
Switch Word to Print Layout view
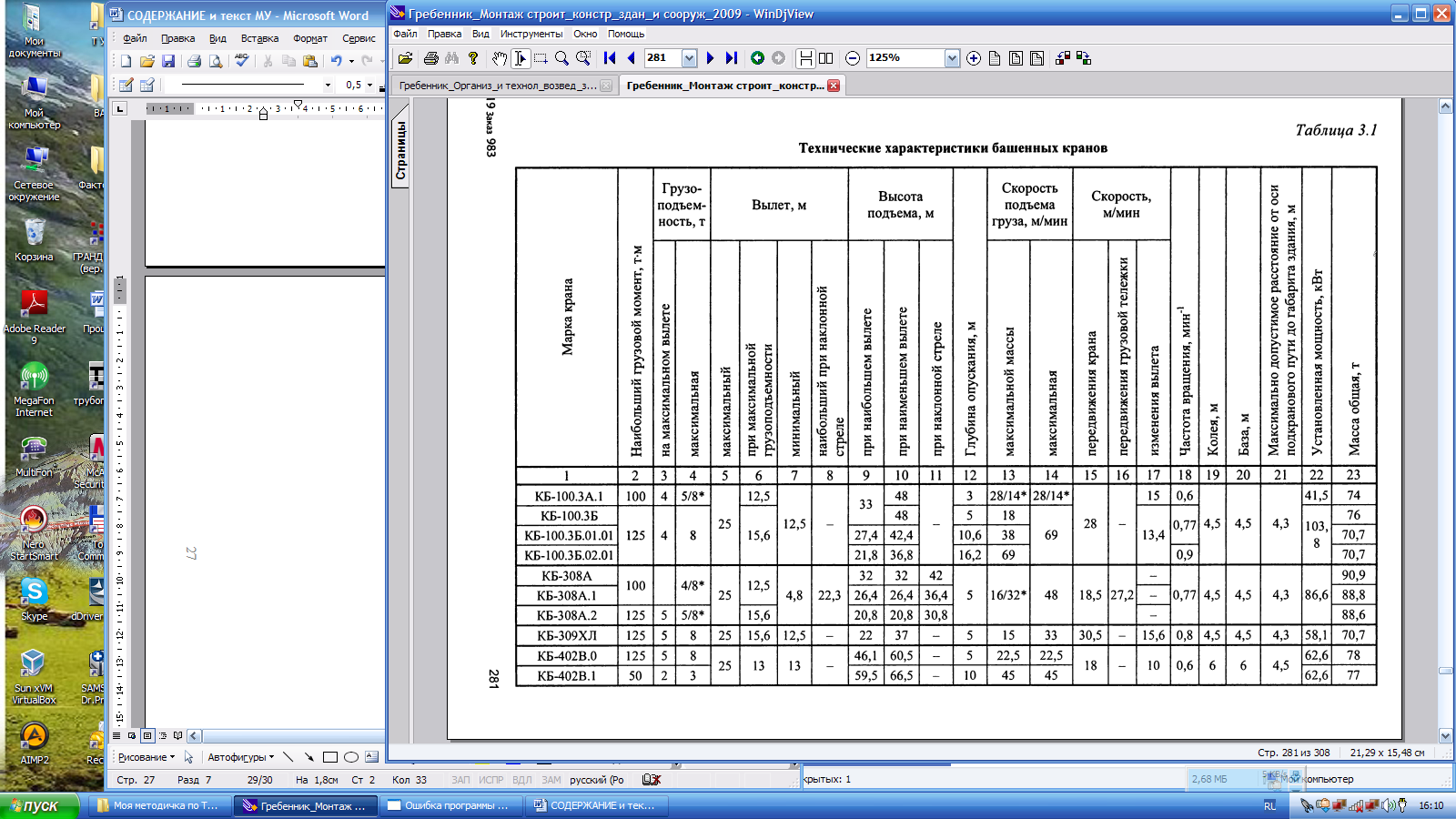pyautogui.click(x=147, y=735)
